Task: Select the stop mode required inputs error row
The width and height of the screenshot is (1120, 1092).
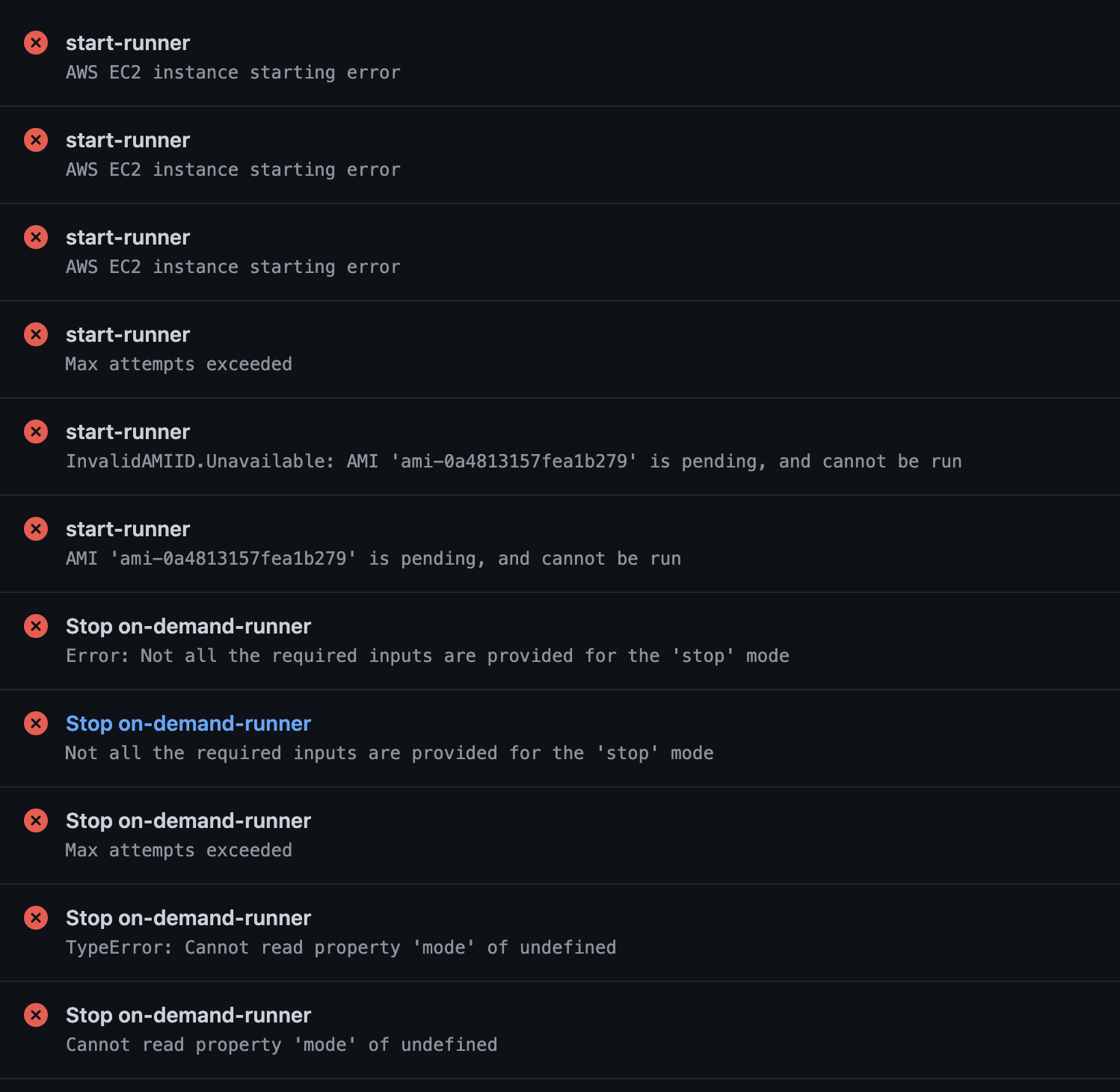Action: 427,656
